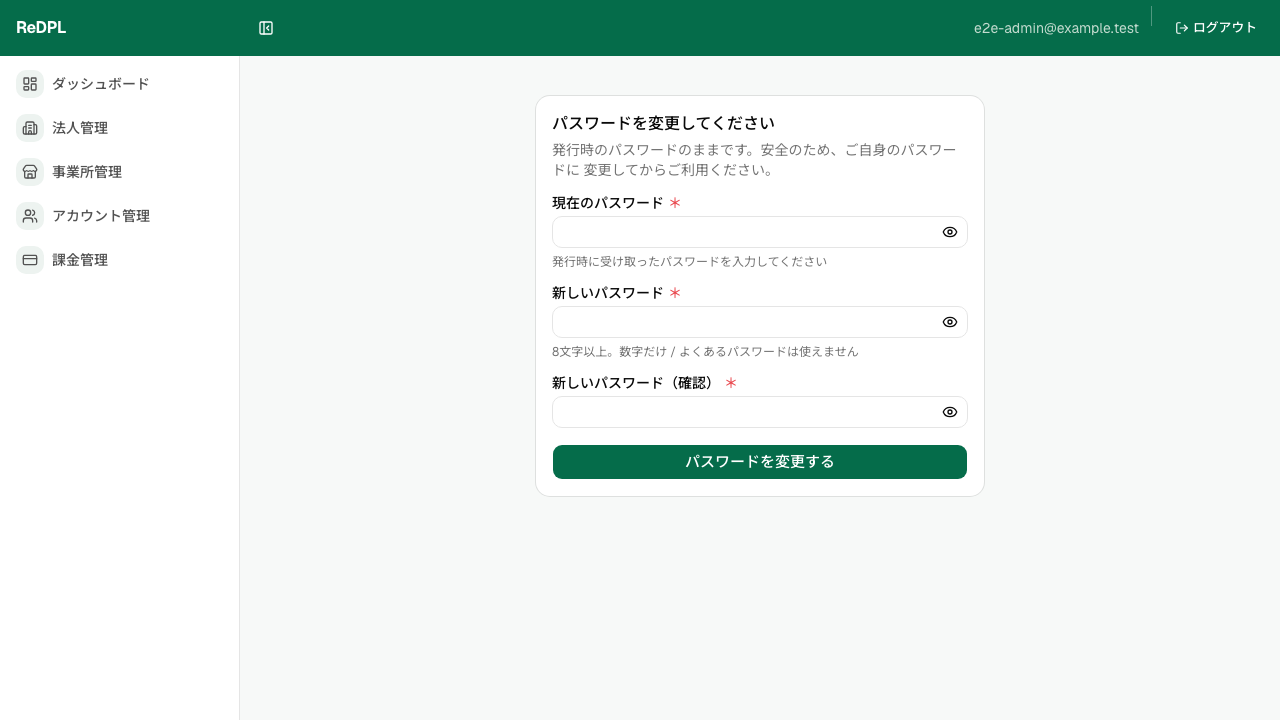This screenshot has width=1280, height=720.
Task: Open 法人管理 from the sidebar
Action: click(120, 128)
